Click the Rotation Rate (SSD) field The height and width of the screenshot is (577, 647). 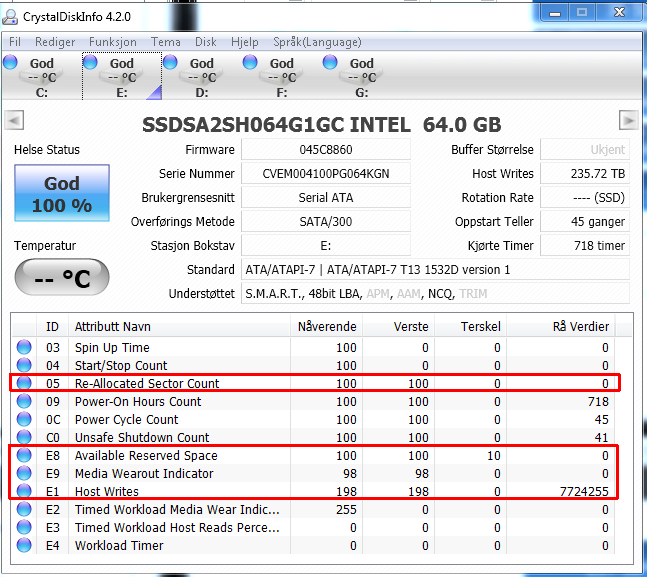coord(585,197)
